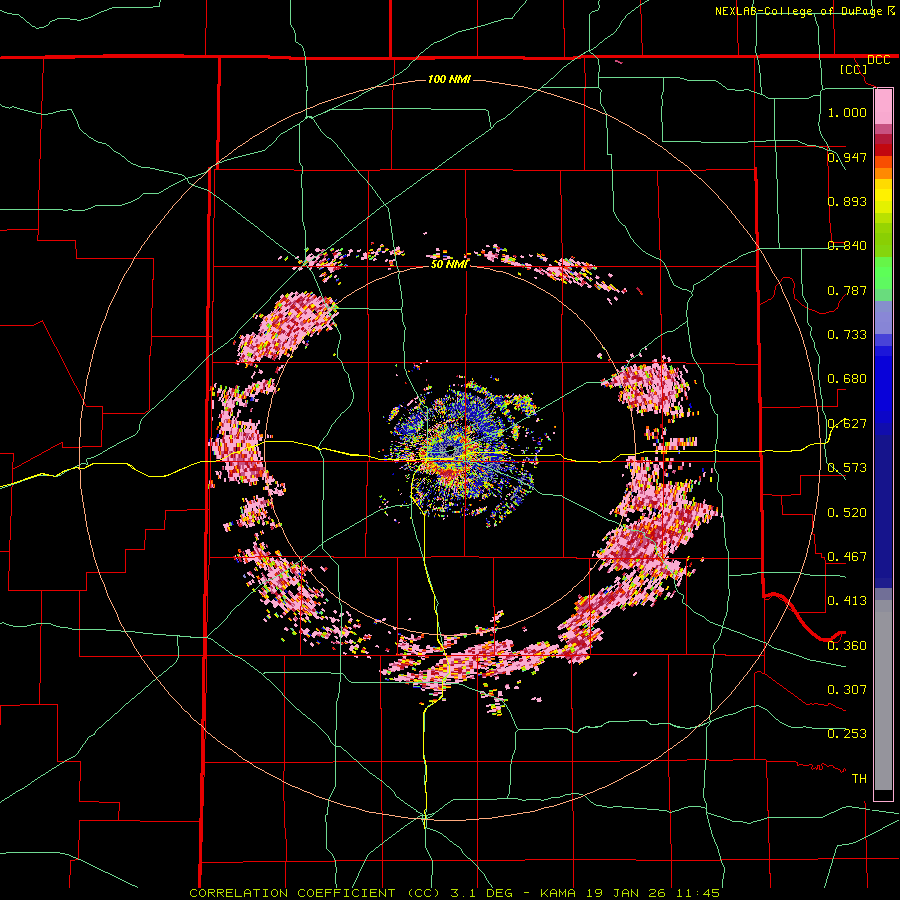
Task: Click the NEXLAB-College of DuPage label
Action: [798, 11]
